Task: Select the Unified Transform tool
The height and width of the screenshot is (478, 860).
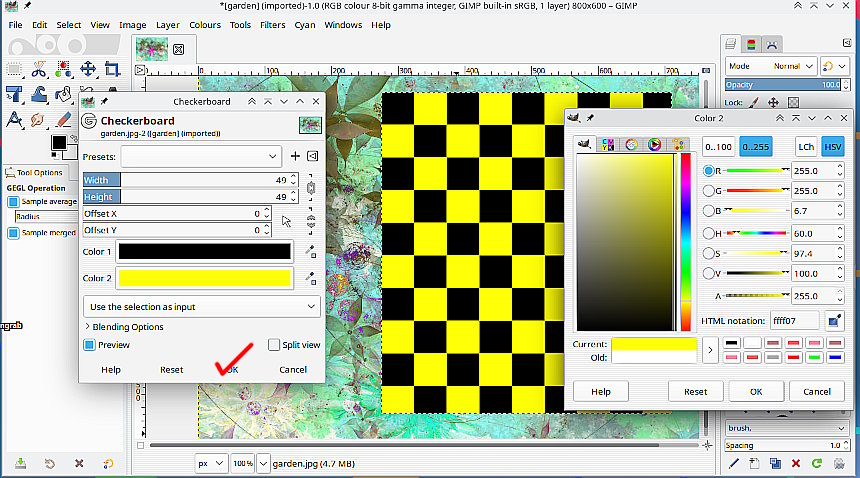Action: click(x=14, y=94)
